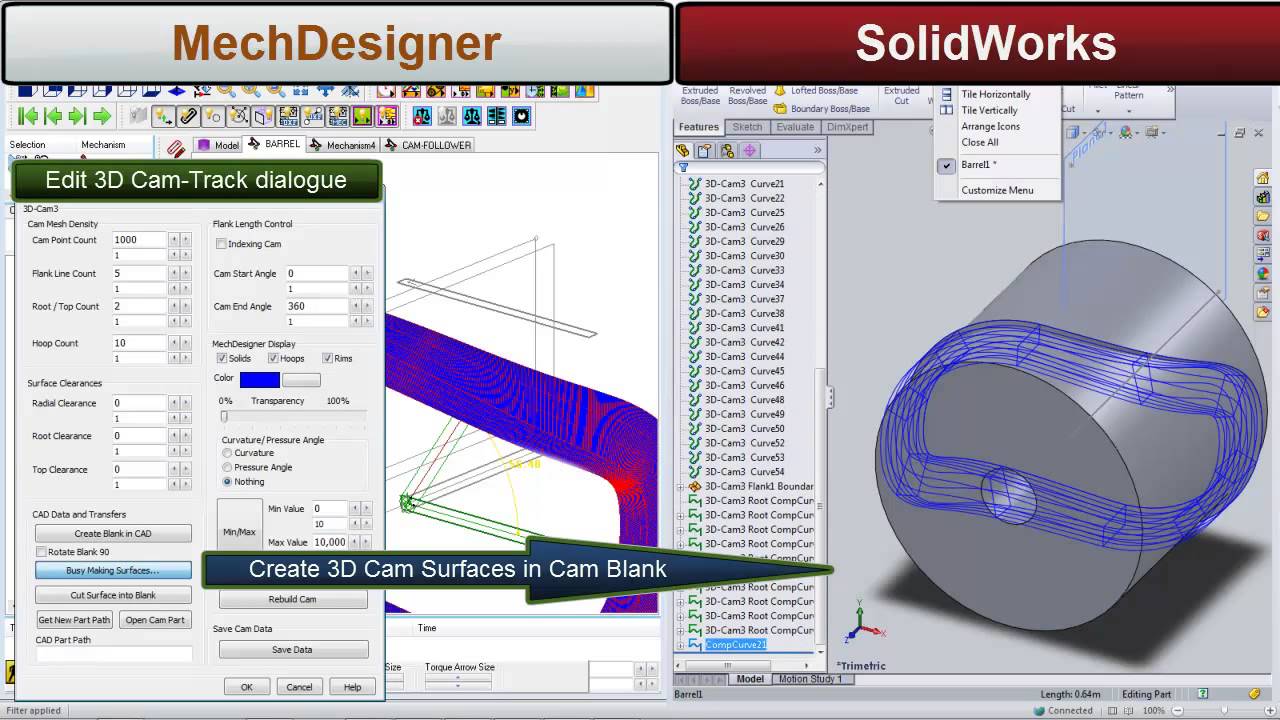Open the view settings monitor dropdown
This screenshot has height=720, width=1280.
click(1164, 133)
